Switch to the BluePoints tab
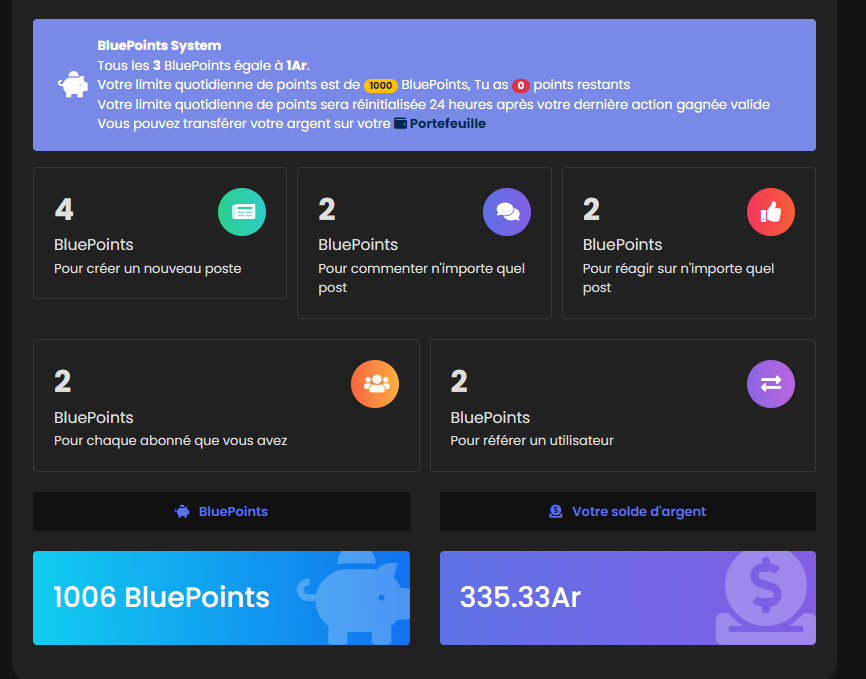 [x=221, y=511]
